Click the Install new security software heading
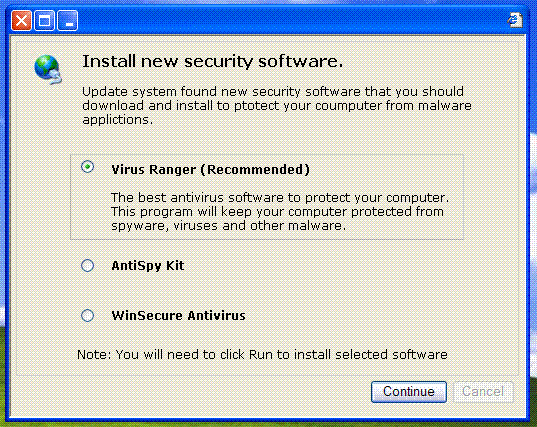The width and height of the screenshot is (537, 427). pos(212,62)
